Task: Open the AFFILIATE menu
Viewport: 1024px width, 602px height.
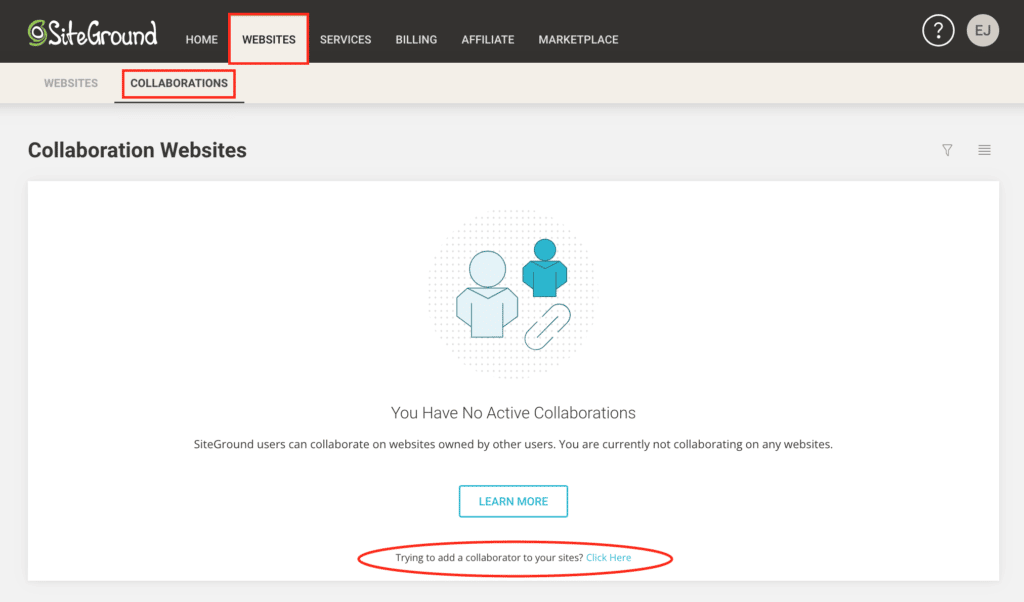Action: pyautogui.click(x=488, y=40)
